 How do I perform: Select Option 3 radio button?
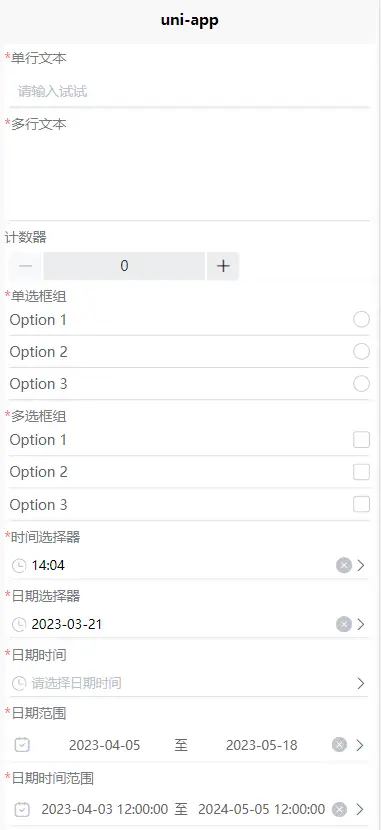point(361,384)
